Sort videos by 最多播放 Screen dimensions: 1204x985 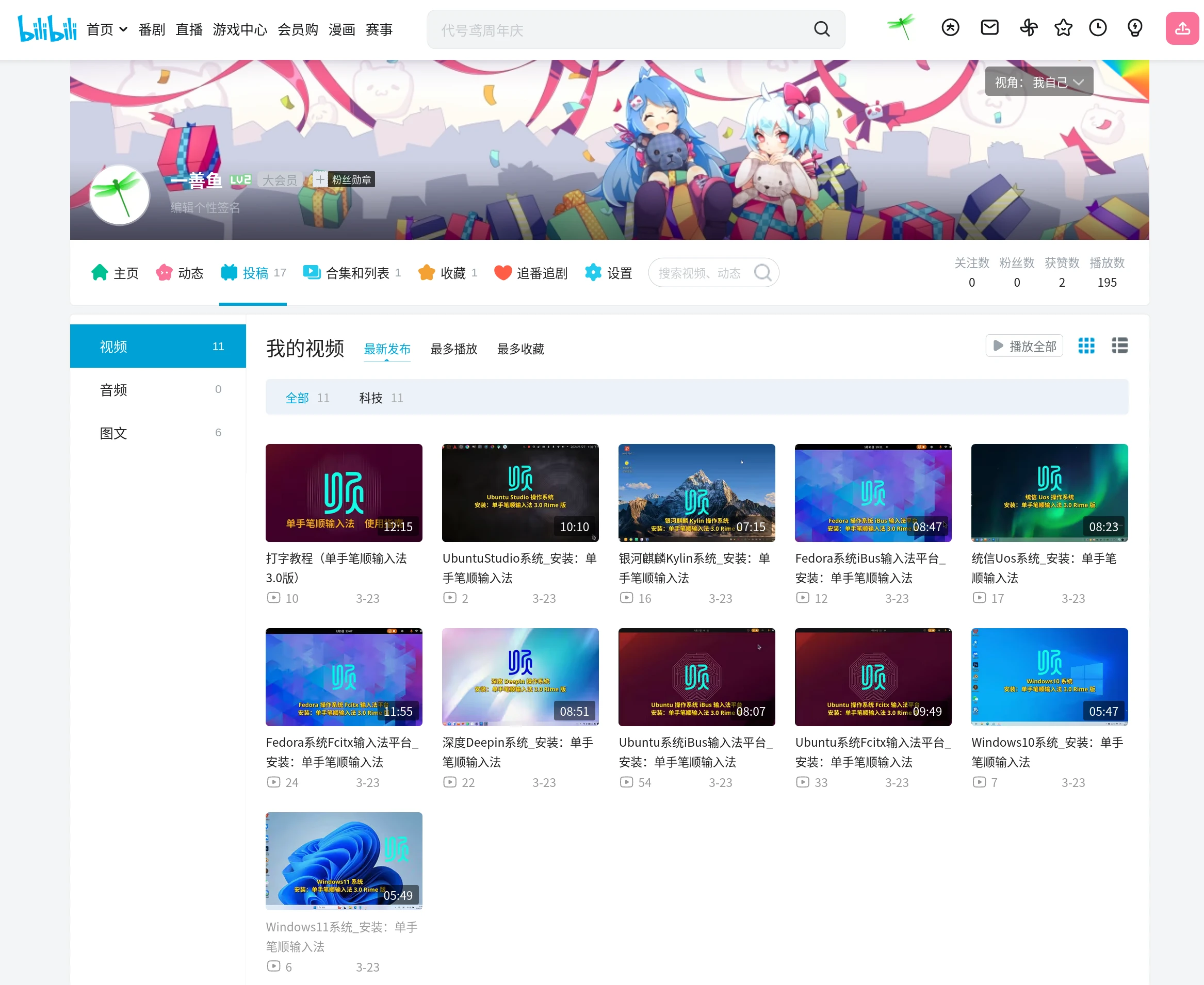pos(454,349)
